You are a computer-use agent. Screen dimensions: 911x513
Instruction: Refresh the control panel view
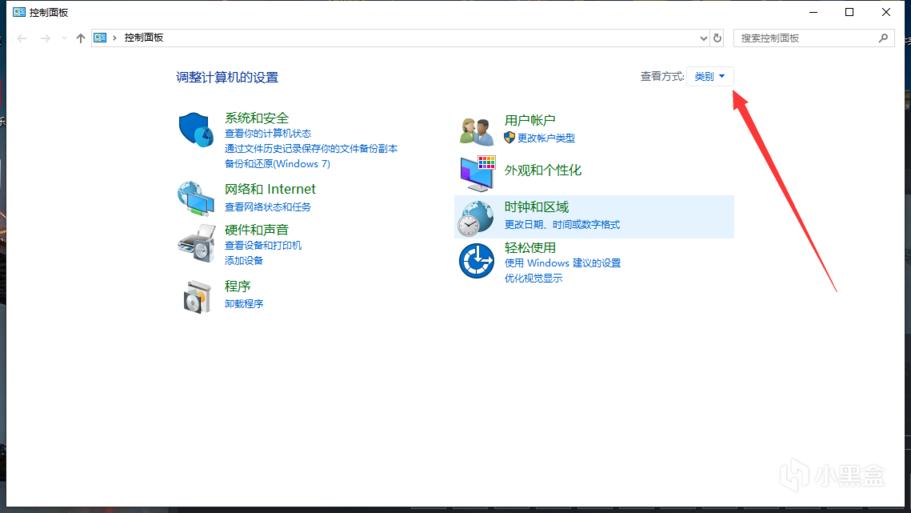tap(718, 38)
